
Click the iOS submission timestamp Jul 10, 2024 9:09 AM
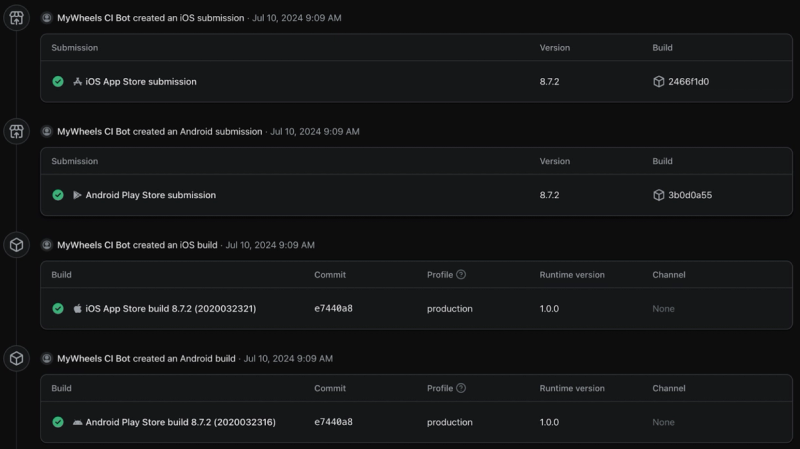(x=297, y=18)
